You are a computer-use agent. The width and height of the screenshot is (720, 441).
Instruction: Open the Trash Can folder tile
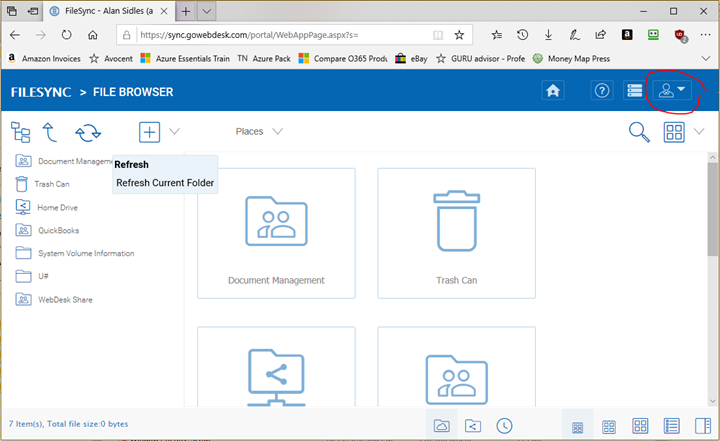coord(456,233)
